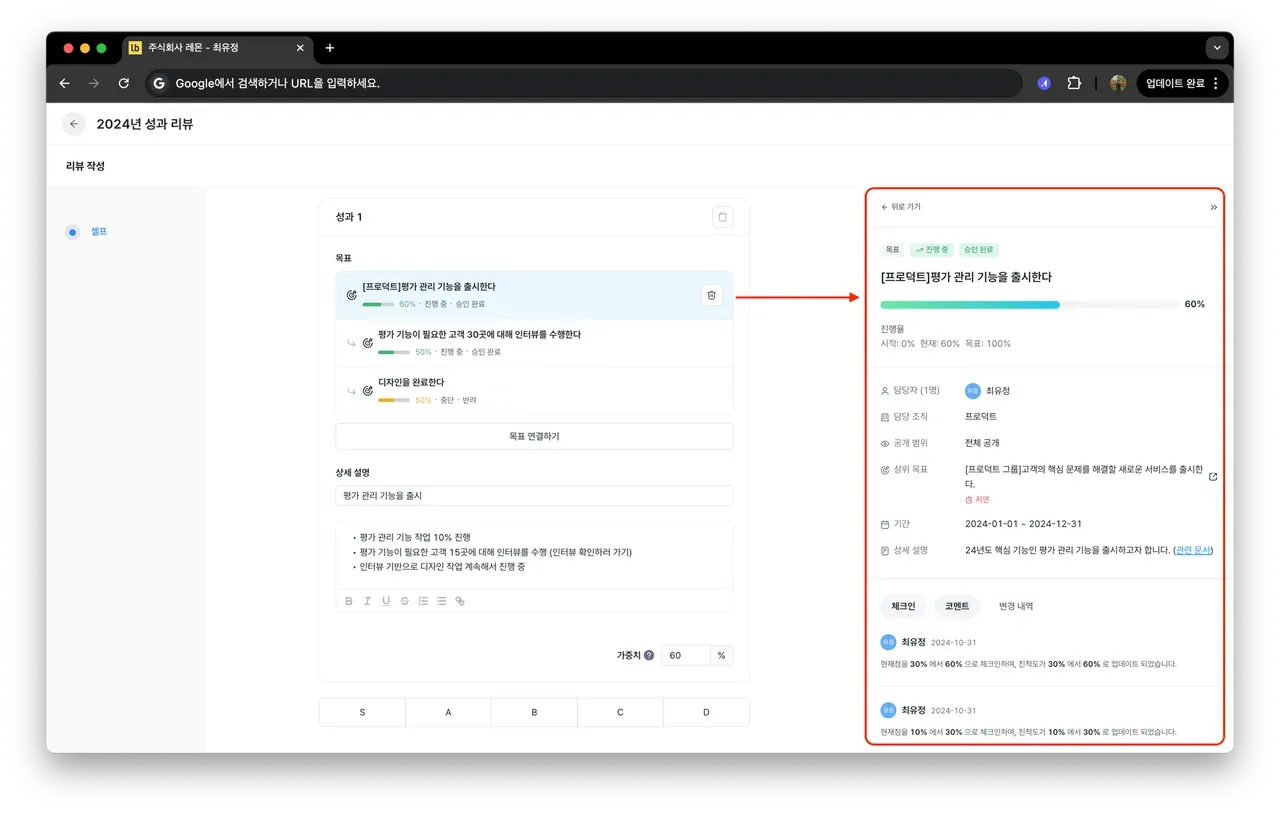
Task: Apply strikethrough formatting in the description editor
Action: [404, 601]
